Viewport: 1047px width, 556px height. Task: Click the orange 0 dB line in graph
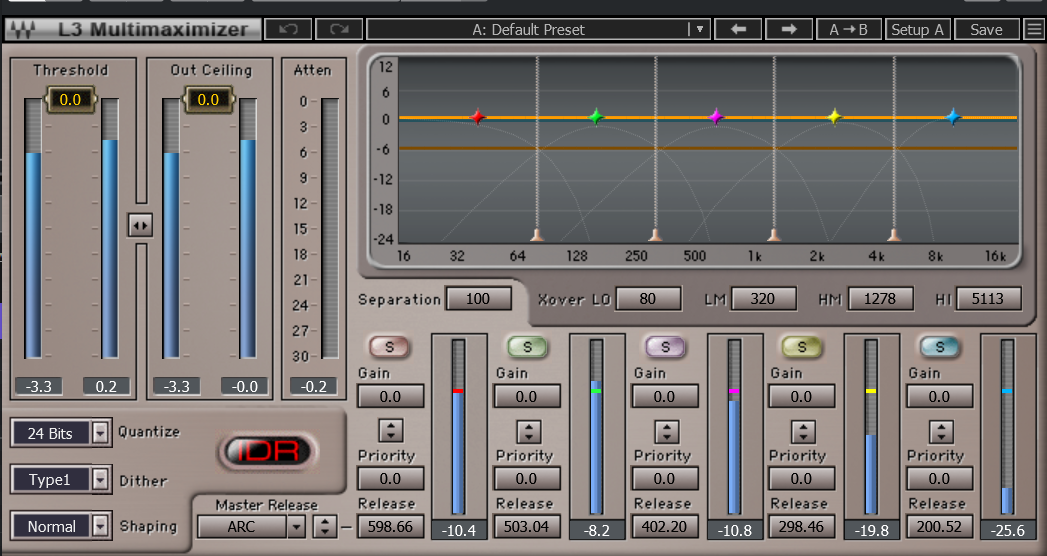coord(708,117)
